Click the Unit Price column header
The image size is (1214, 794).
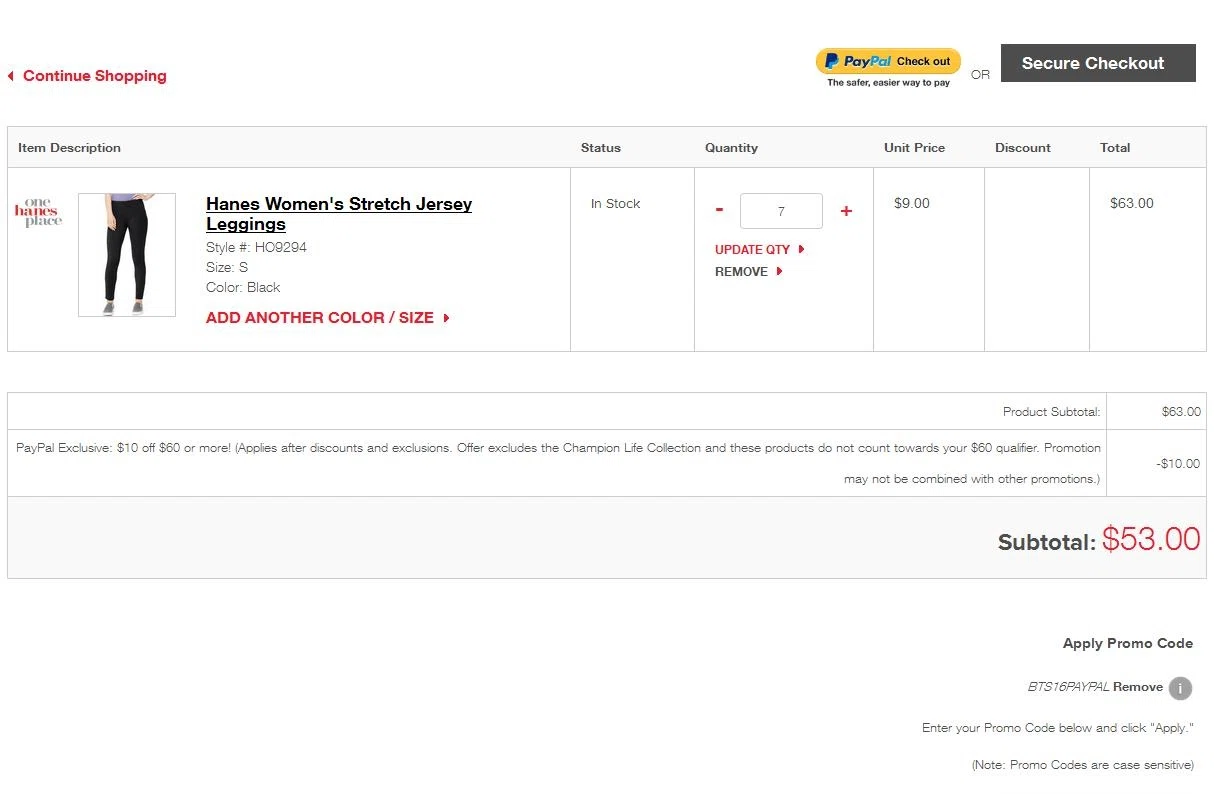coord(914,148)
